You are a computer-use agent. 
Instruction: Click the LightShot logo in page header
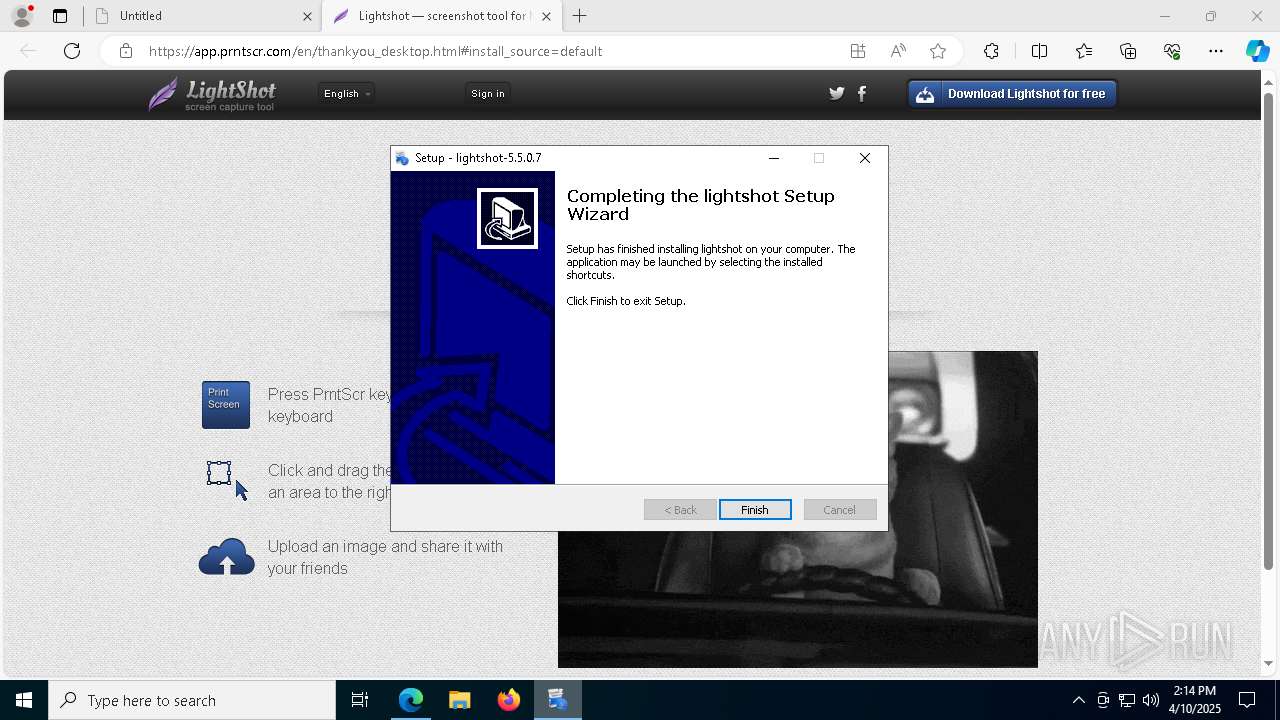(x=213, y=95)
